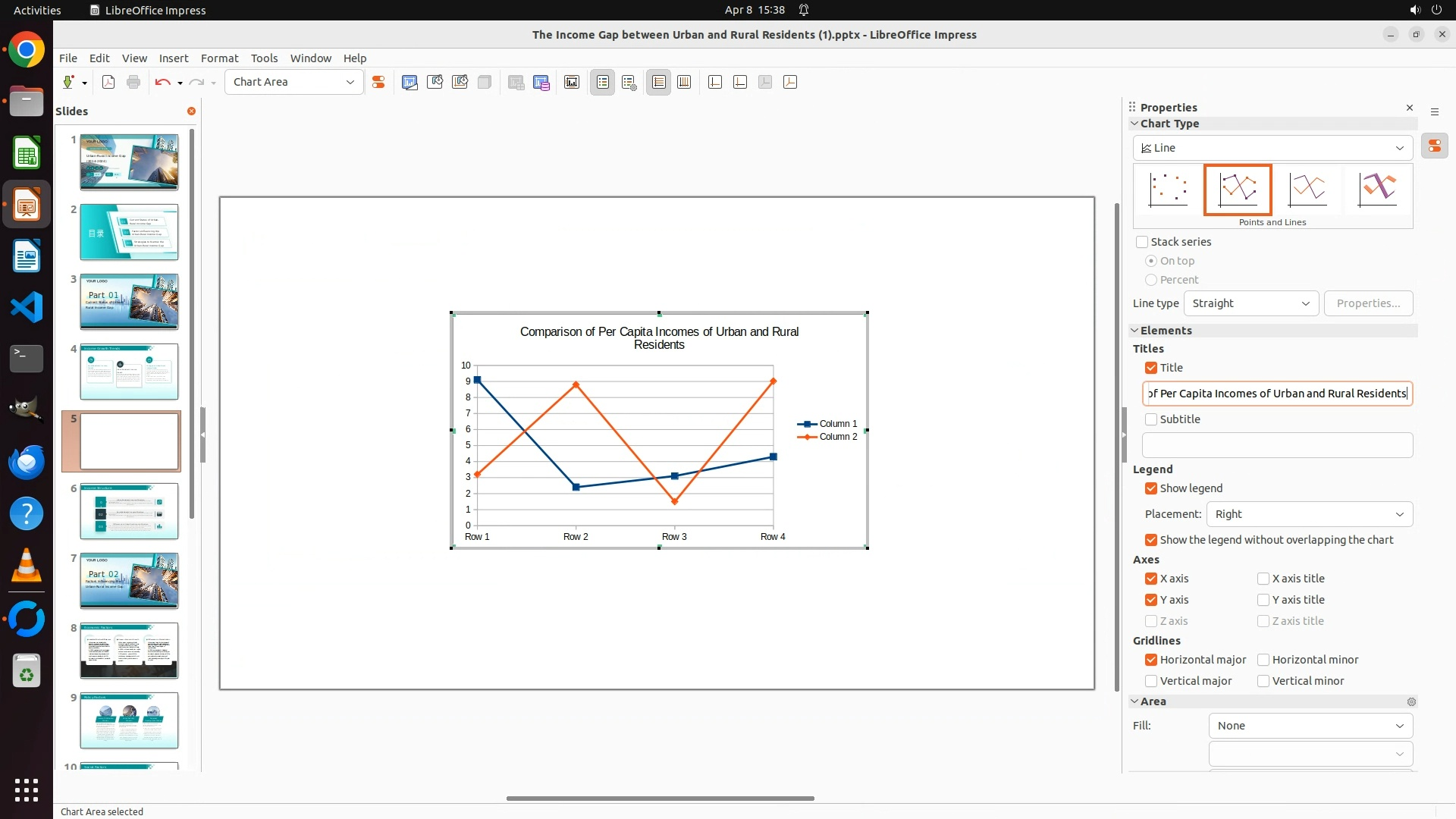
Task: Toggle the Legend On/Off toolbar icon
Action: tap(603, 82)
